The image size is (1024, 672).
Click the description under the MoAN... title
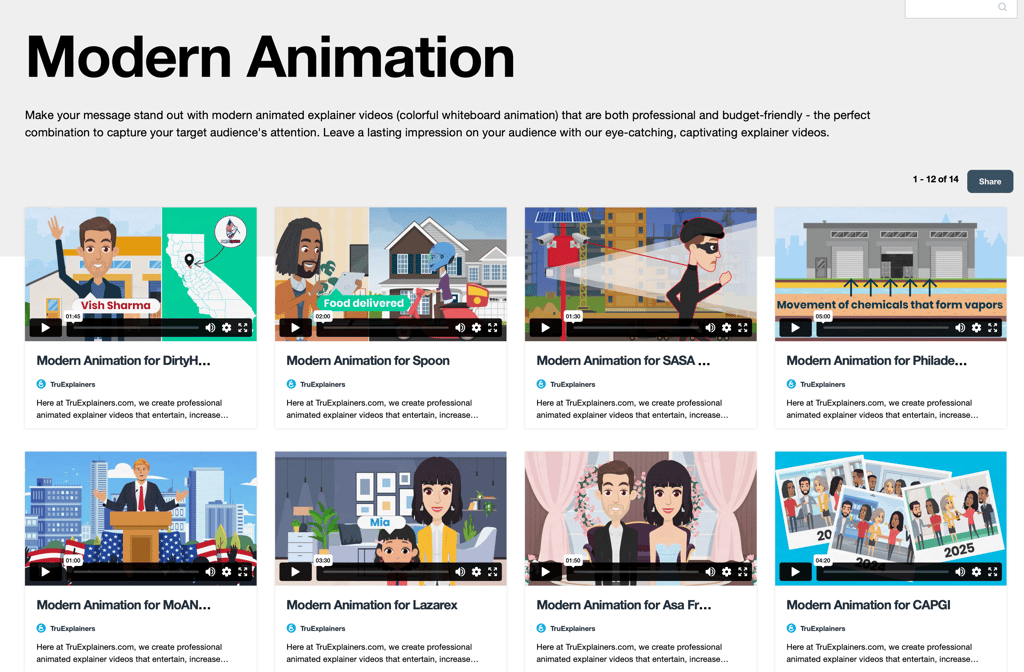pos(133,653)
